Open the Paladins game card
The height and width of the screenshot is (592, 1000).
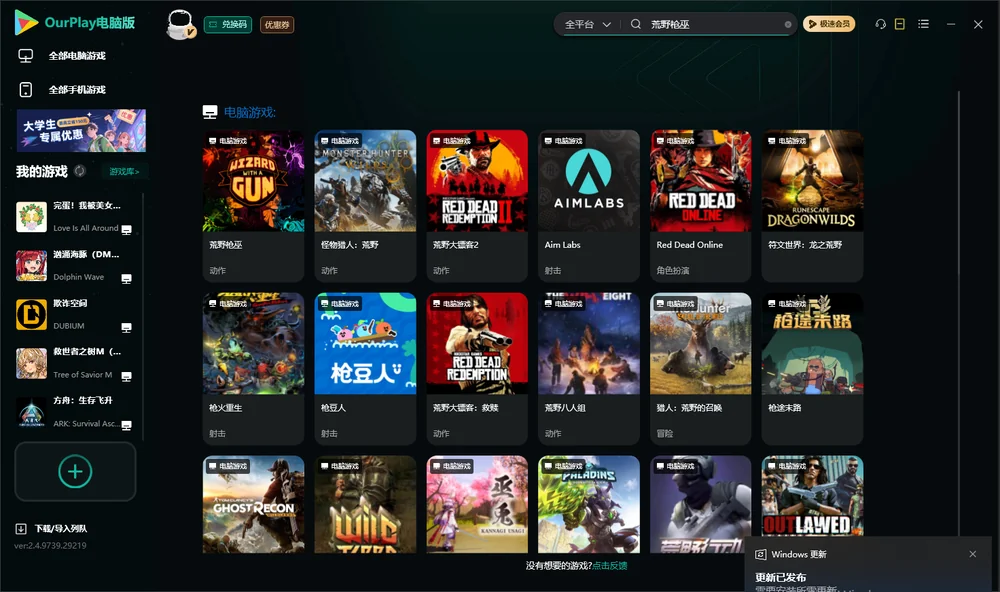point(589,504)
